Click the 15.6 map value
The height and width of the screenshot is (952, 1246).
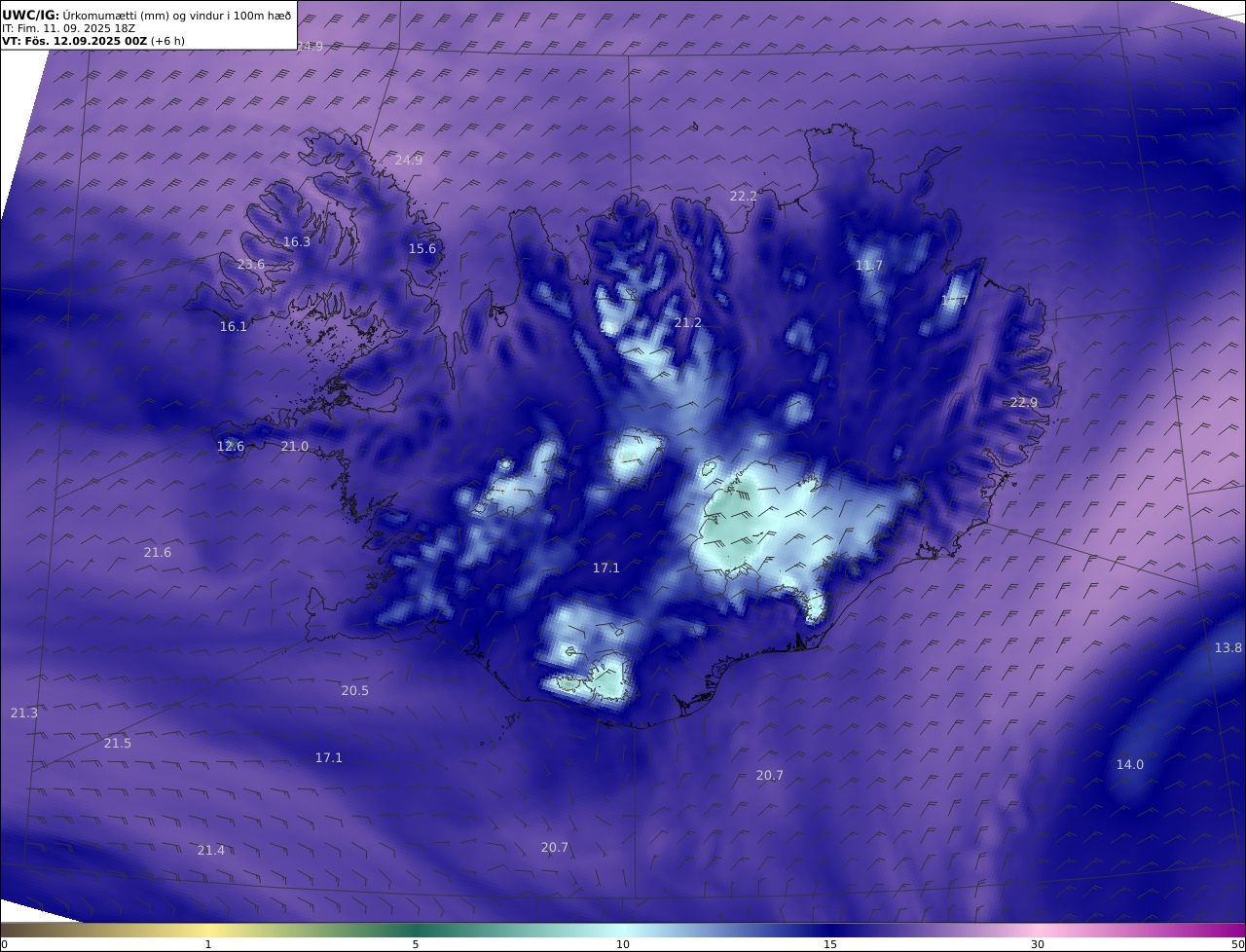point(421,248)
